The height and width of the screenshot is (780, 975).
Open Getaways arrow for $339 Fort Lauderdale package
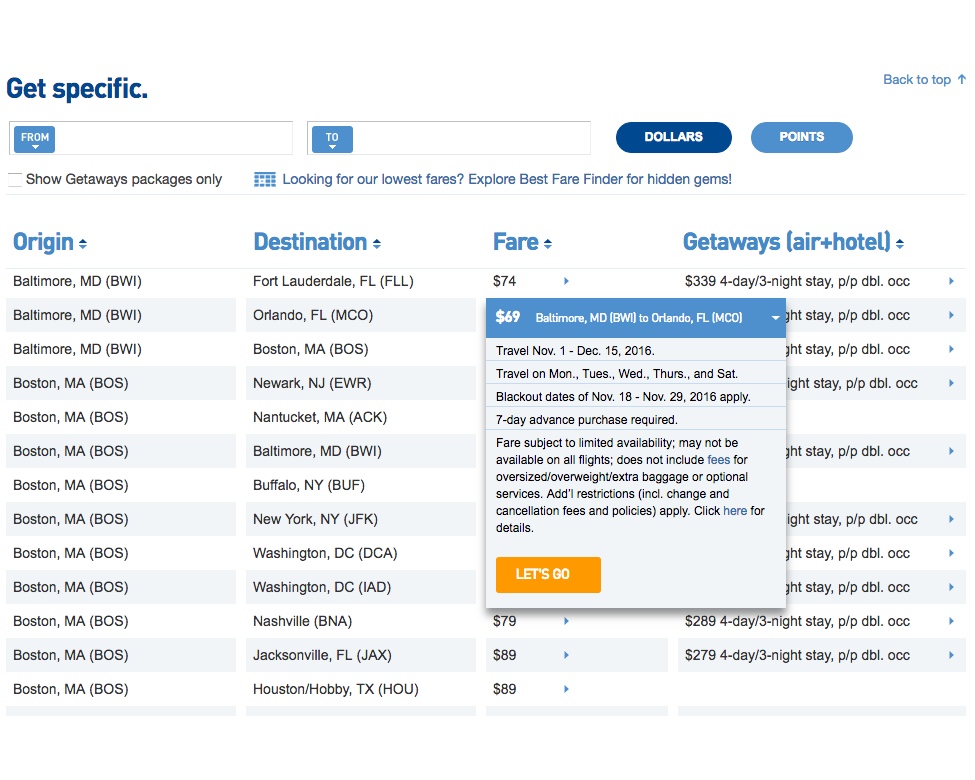tap(951, 282)
